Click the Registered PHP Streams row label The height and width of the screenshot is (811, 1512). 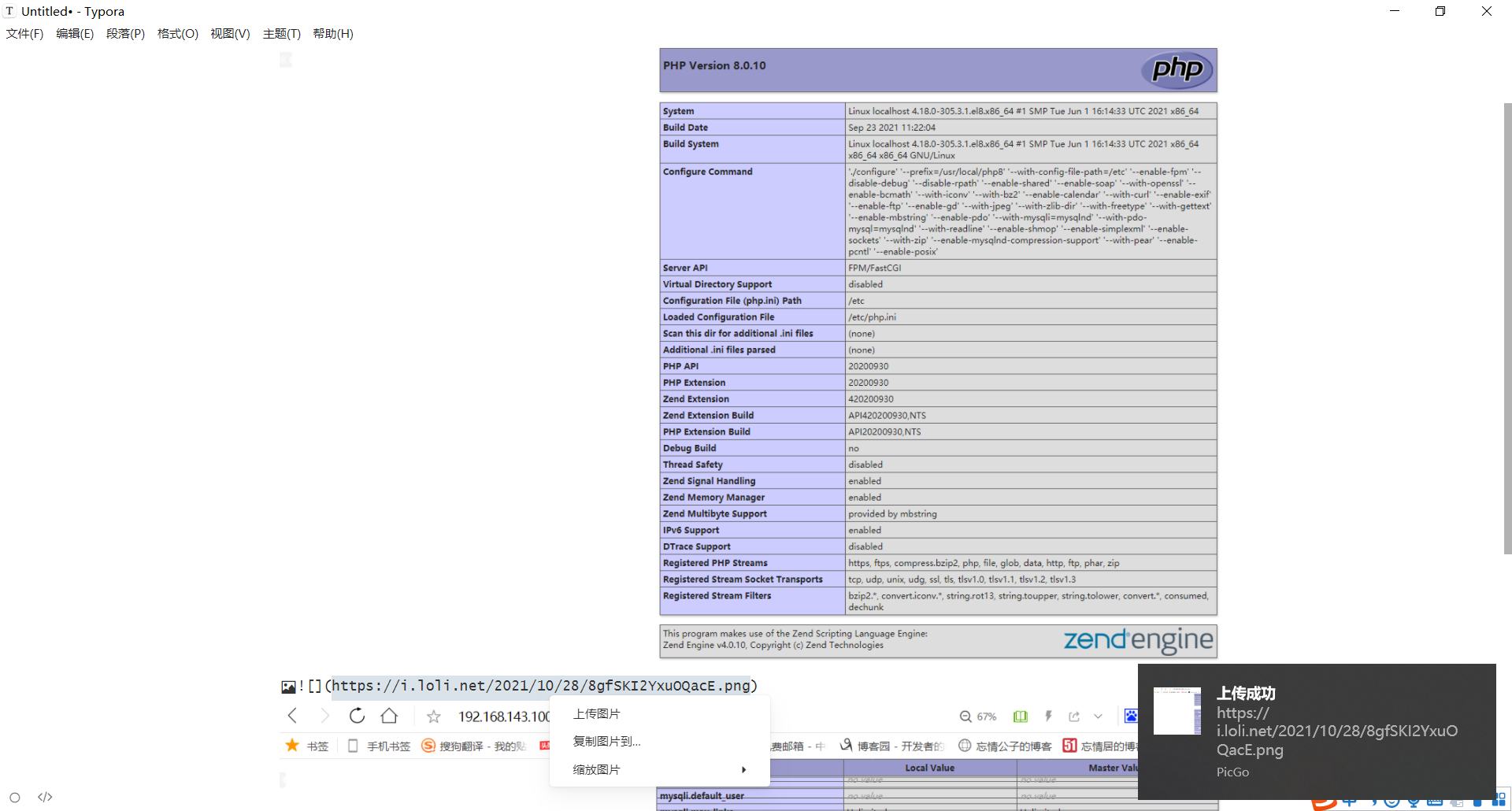pos(715,563)
